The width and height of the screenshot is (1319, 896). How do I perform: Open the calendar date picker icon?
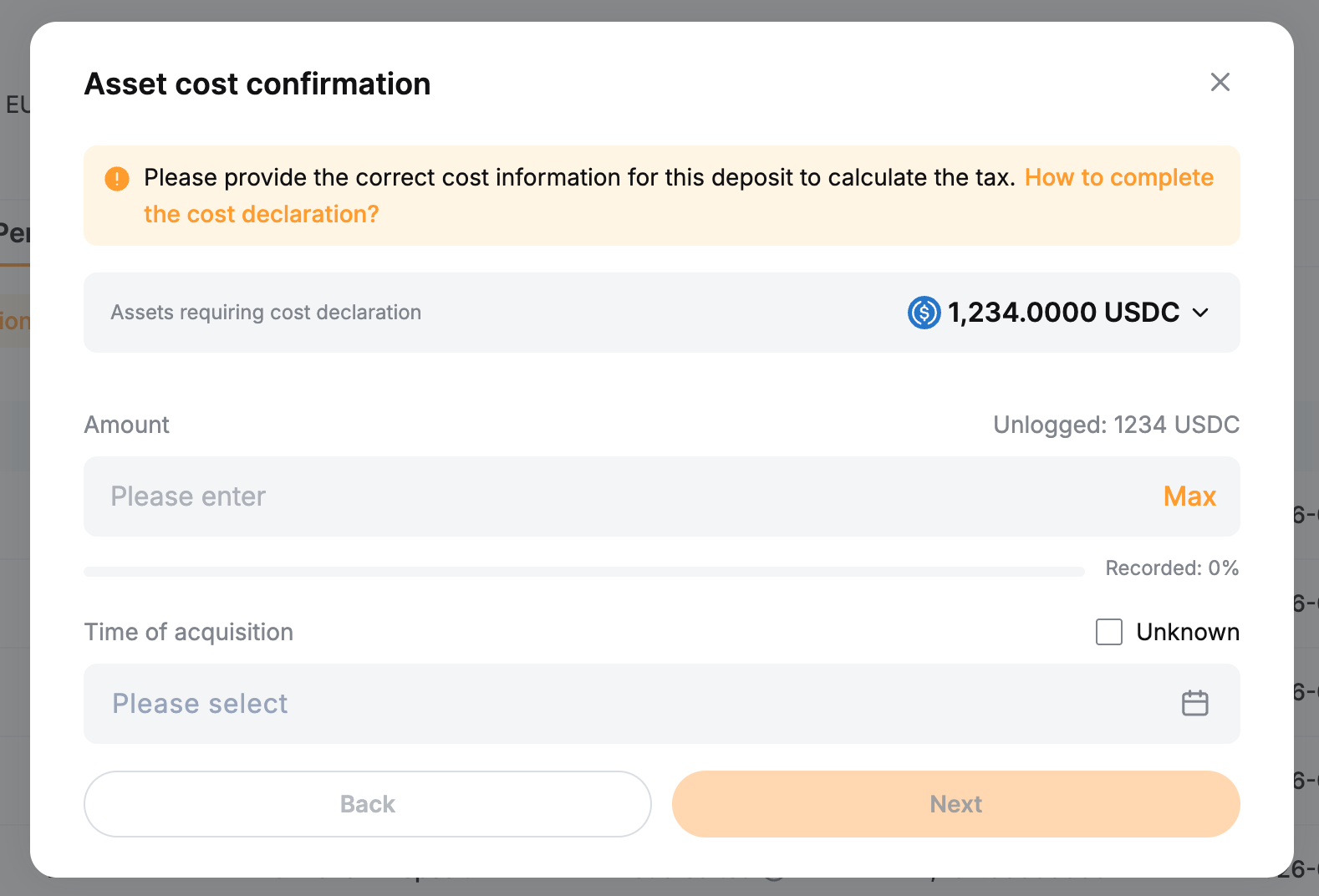[x=1194, y=703]
